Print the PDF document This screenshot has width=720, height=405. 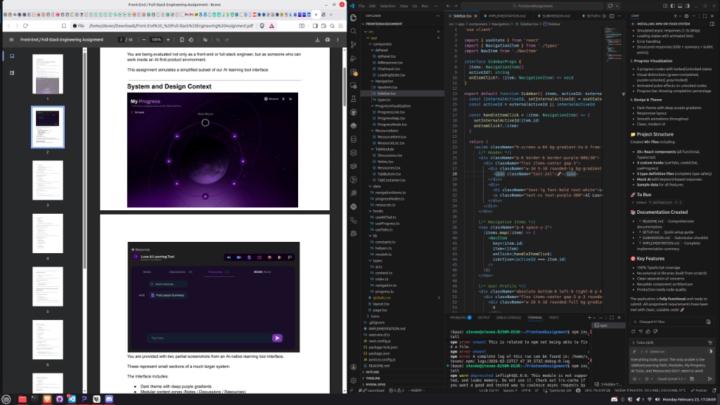click(327, 40)
